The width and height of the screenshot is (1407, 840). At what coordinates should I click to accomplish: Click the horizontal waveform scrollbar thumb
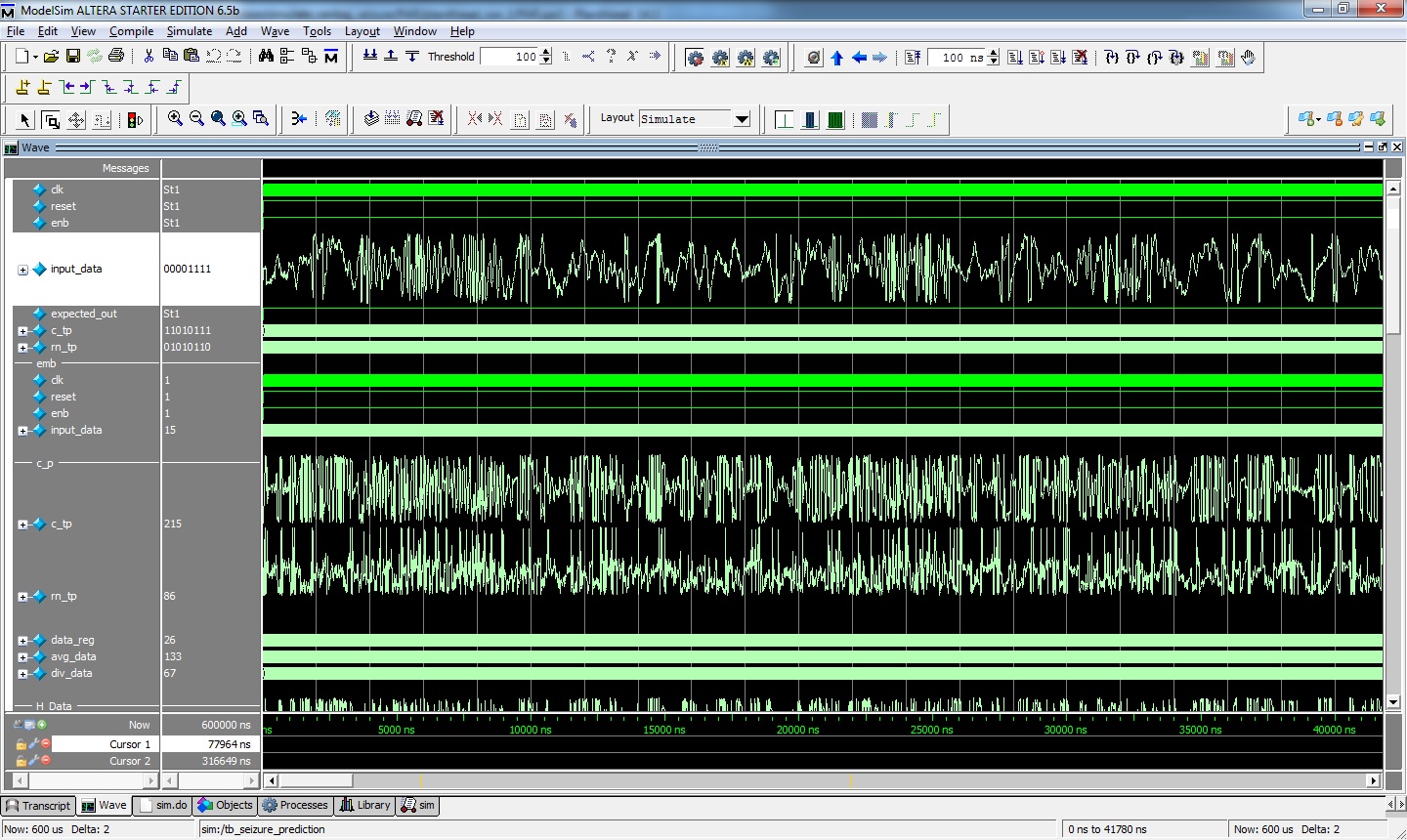click(316, 780)
